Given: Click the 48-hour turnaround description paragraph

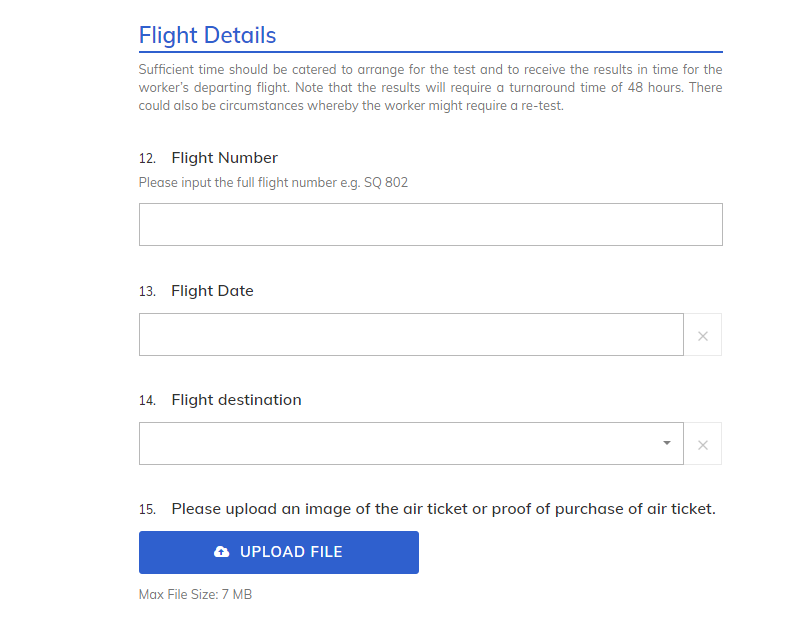Looking at the screenshot, I should pos(430,88).
